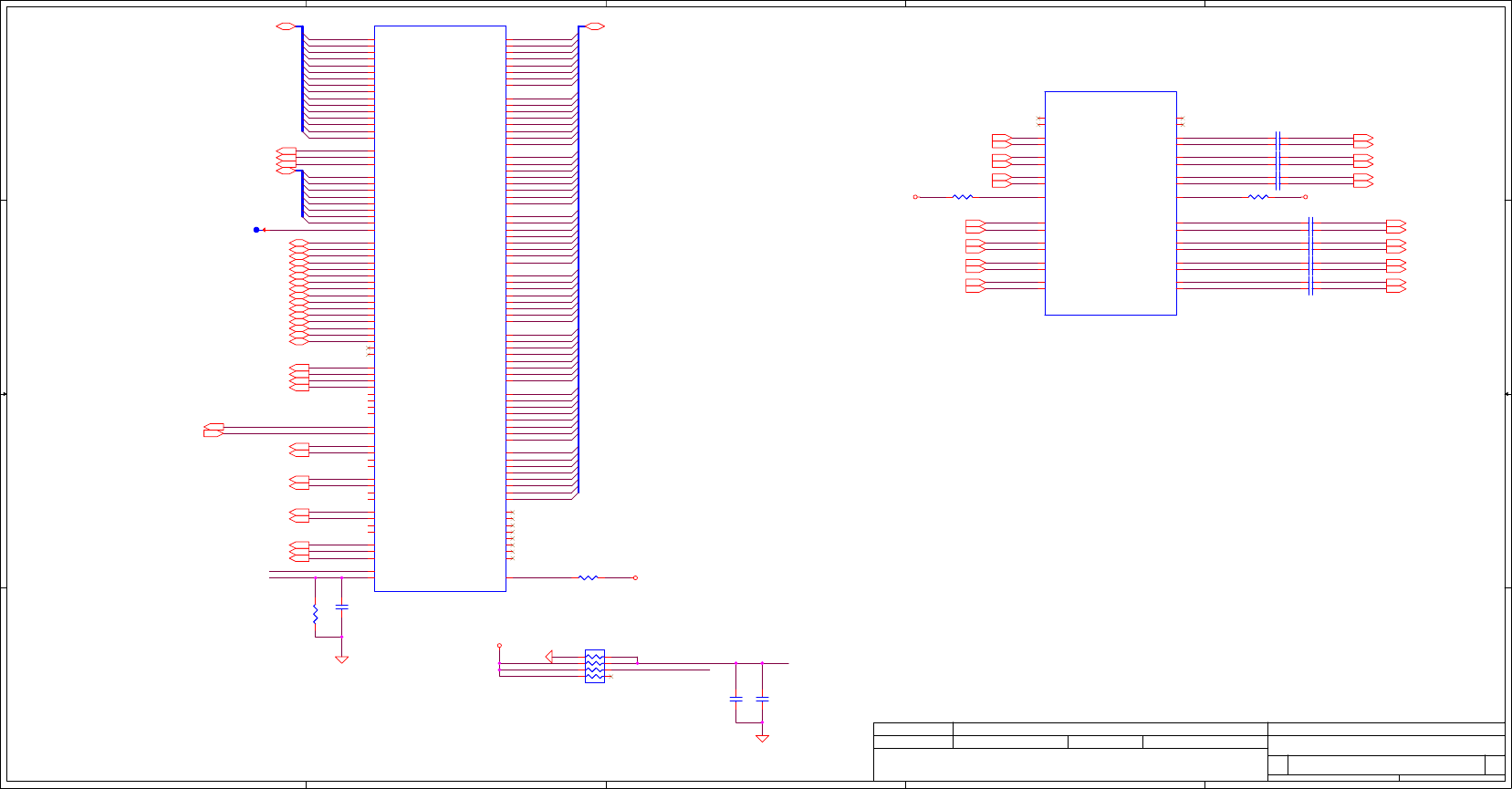Click the terminal circle left of small IC's resistor

tap(915, 197)
